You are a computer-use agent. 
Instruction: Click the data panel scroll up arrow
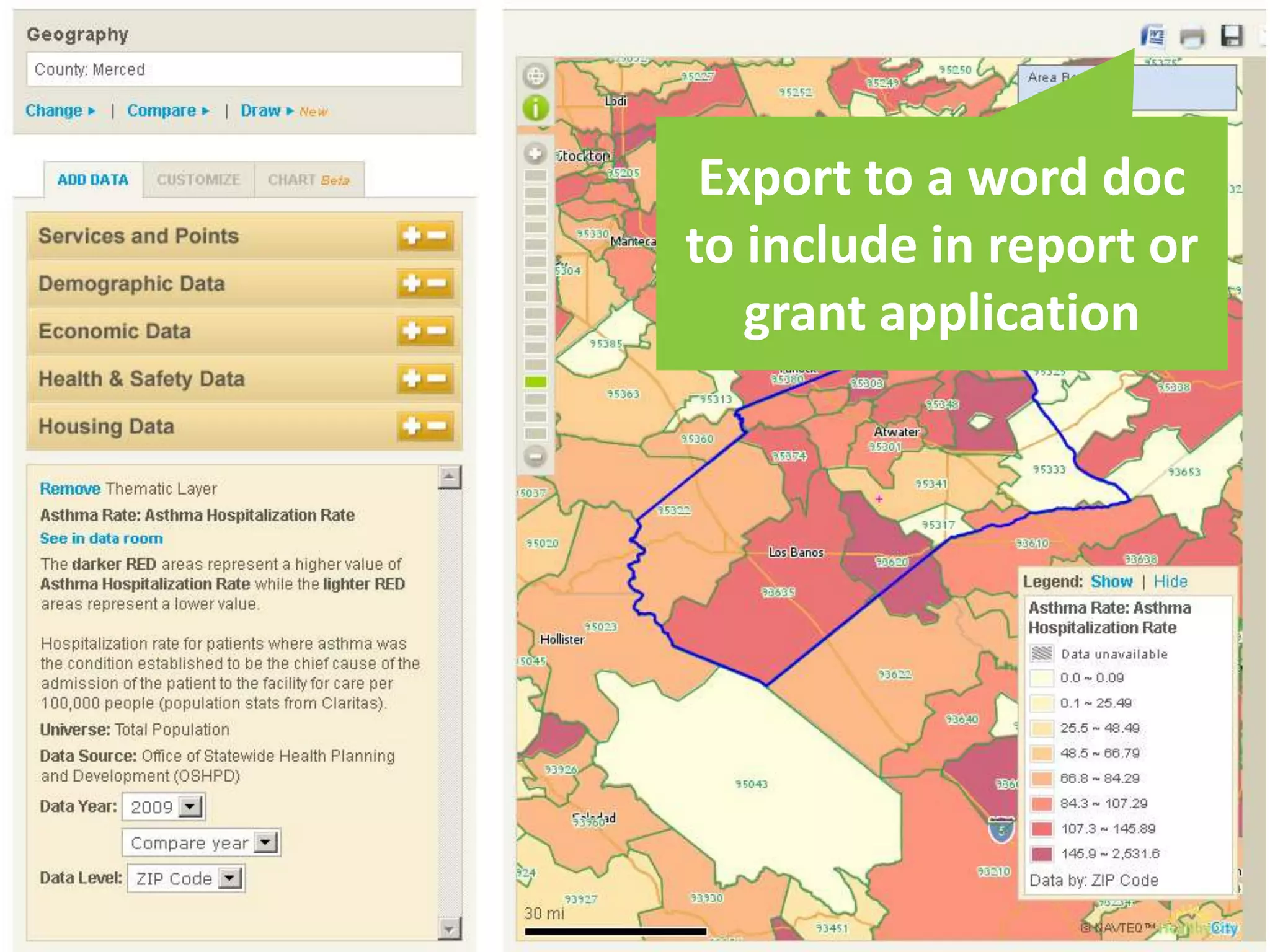click(450, 478)
